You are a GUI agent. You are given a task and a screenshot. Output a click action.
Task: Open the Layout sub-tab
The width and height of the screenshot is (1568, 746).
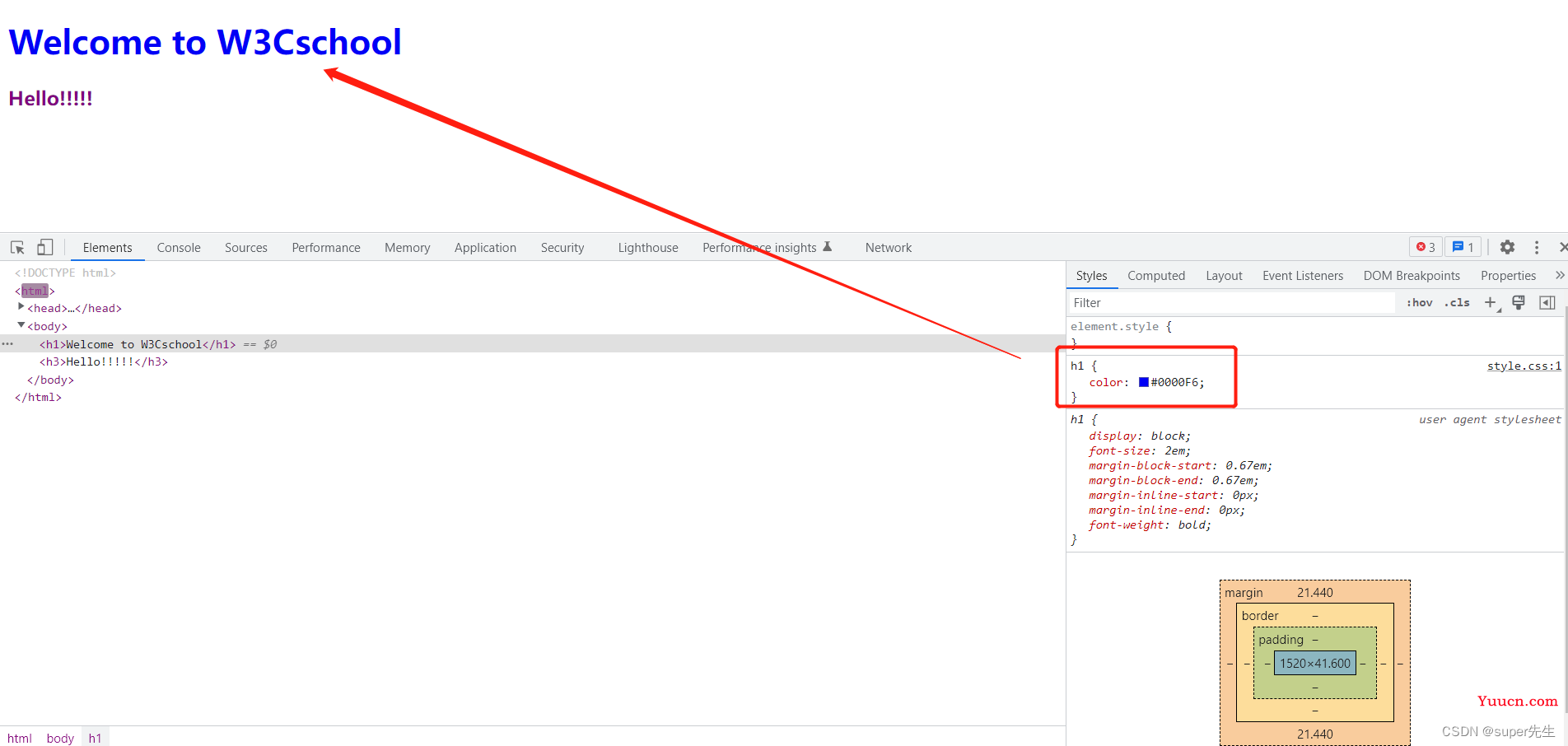tap(1224, 276)
